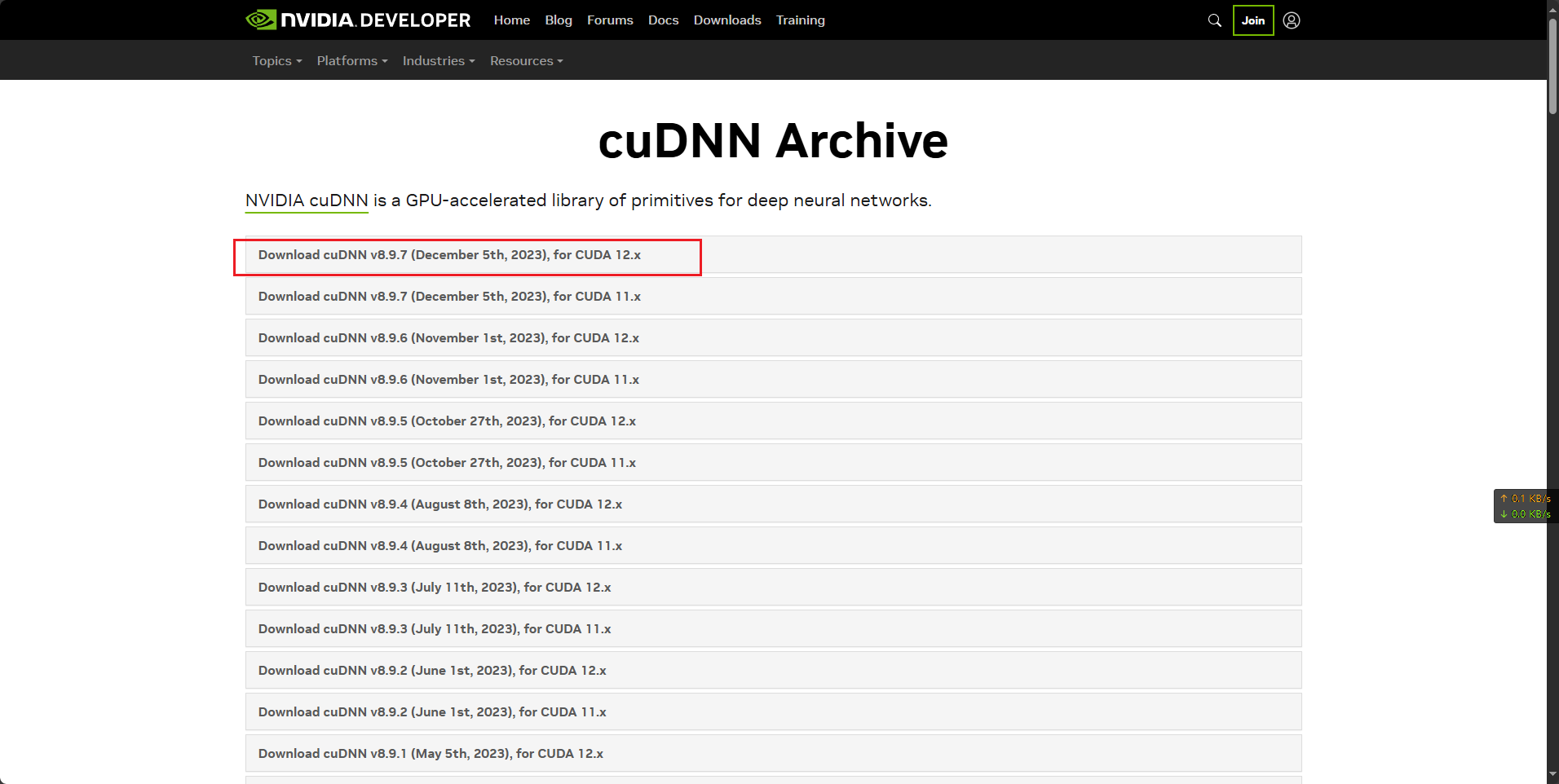Open the Resources dropdown menu

(x=526, y=61)
